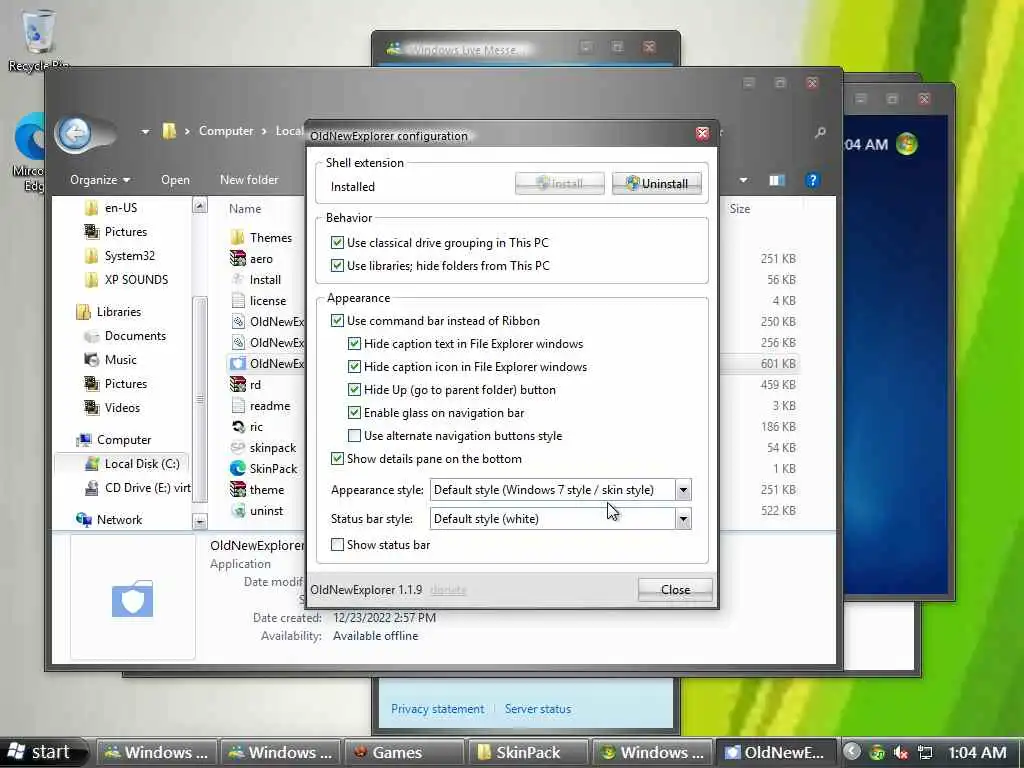The image size is (1024, 768).
Task: Uncheck Use command bar instead of Ribbon
Action: click(337, 321)
